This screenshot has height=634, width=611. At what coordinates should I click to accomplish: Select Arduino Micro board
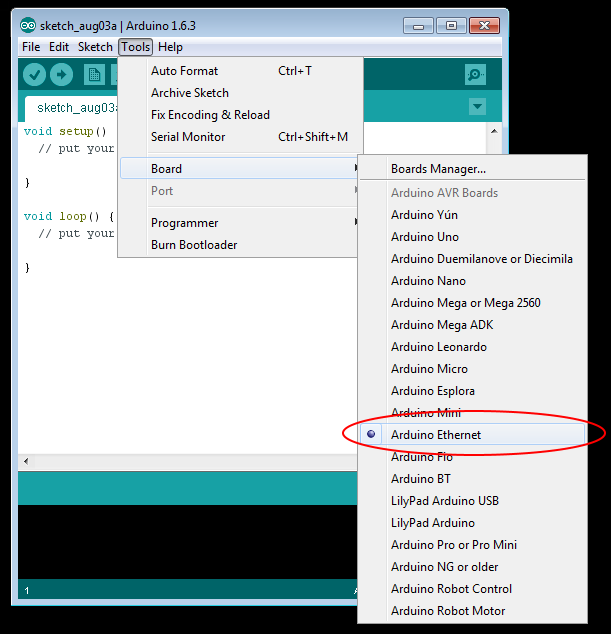tap(472, 369)
